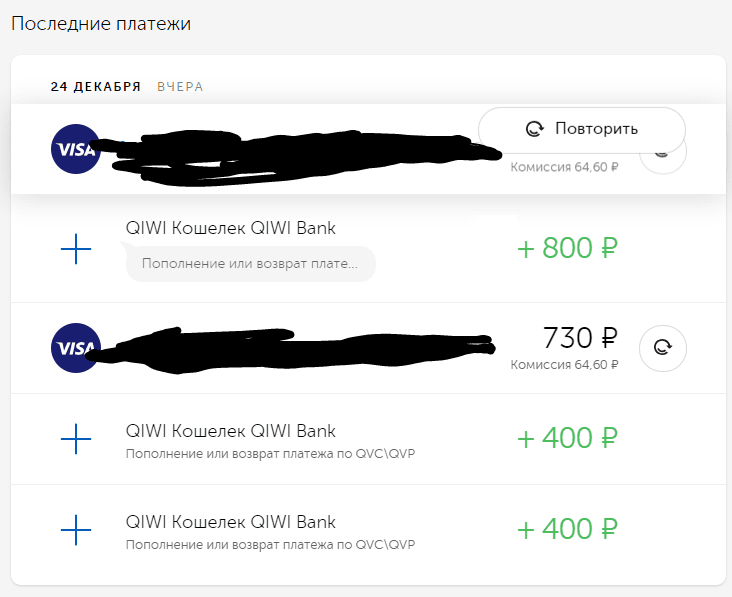
Task: Click the "Последние платежи" heading
Action: pyautogui.click(x=101, y=23)
